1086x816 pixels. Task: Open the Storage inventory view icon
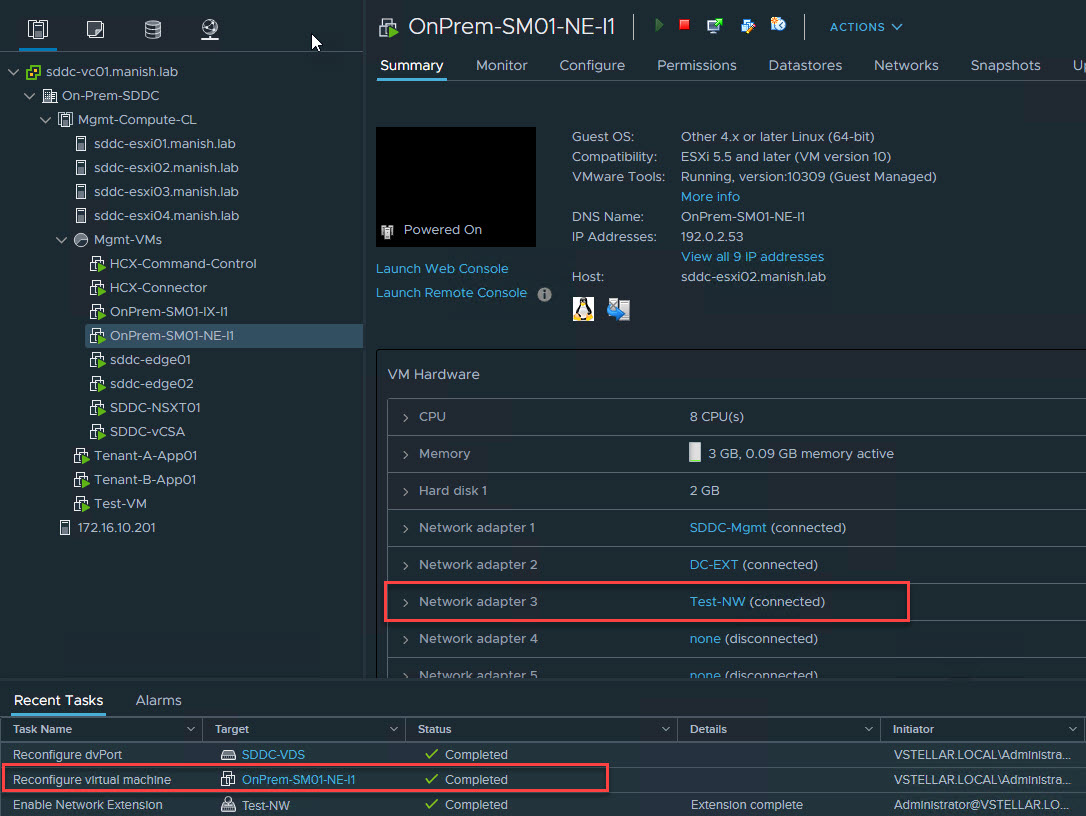tap(153, 29)
